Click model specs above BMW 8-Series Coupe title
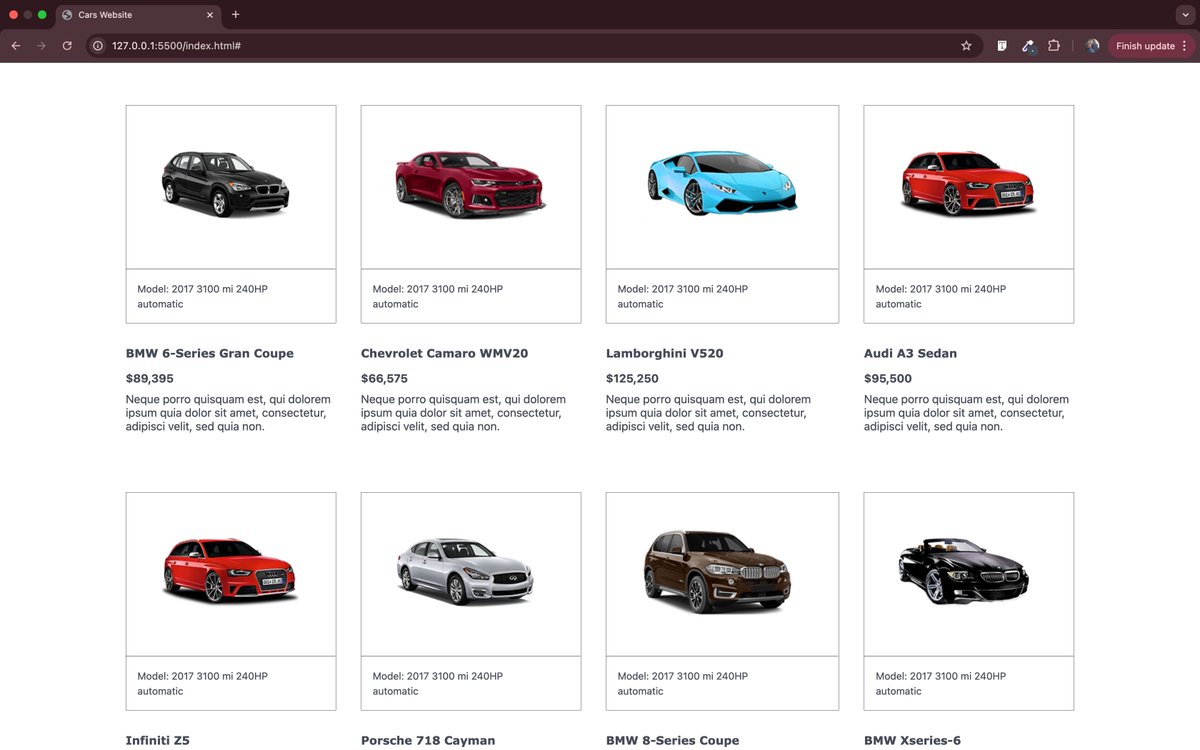 pos(683,684)
